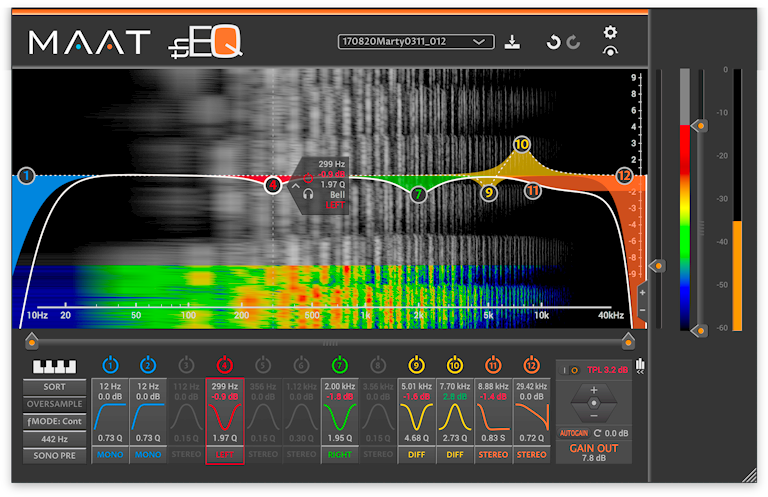
Task: Click the headphone solo icon in band 4 popup
Action: click(x=310, y=195)
